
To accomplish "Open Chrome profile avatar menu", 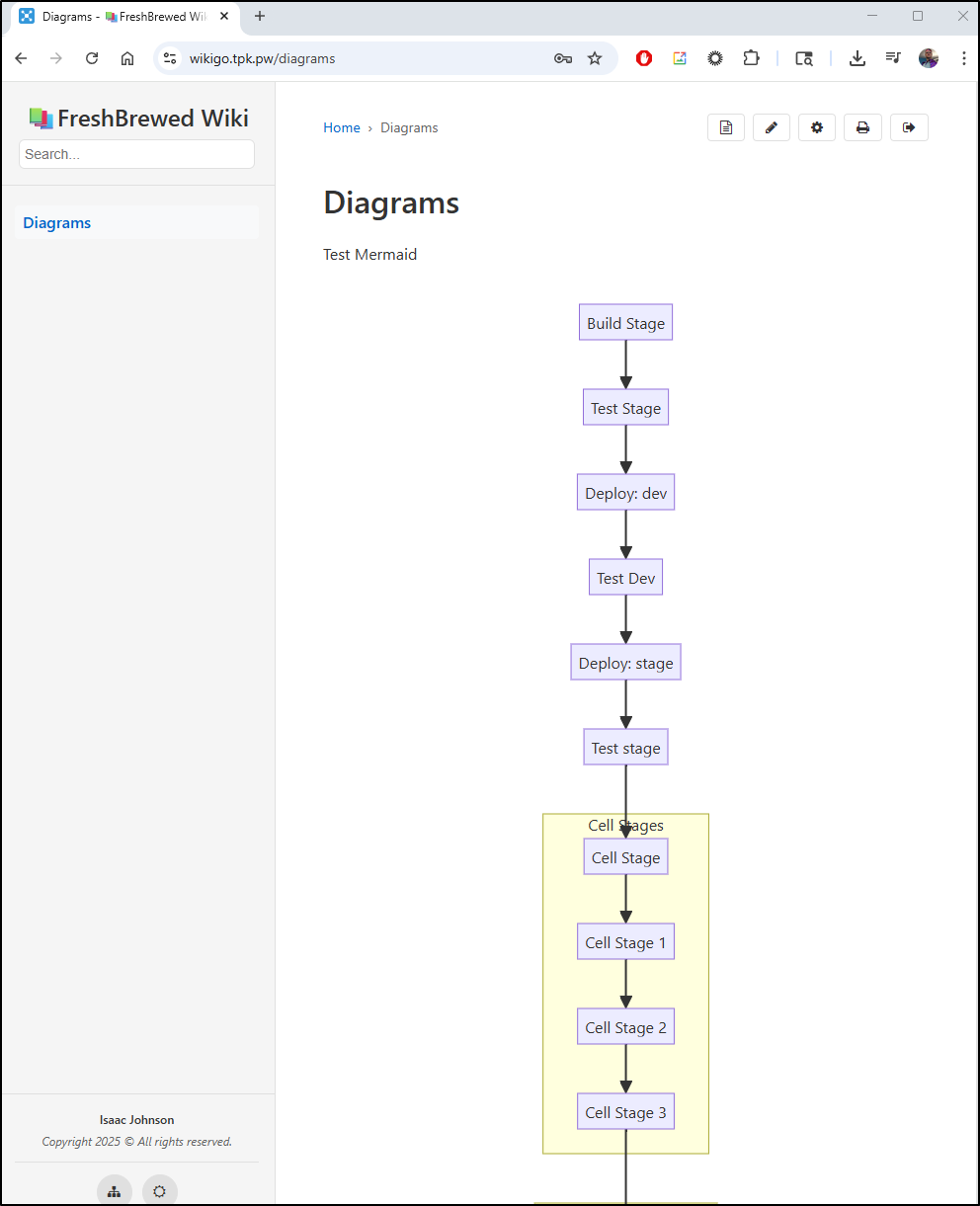I will click(x=929, y=58).
